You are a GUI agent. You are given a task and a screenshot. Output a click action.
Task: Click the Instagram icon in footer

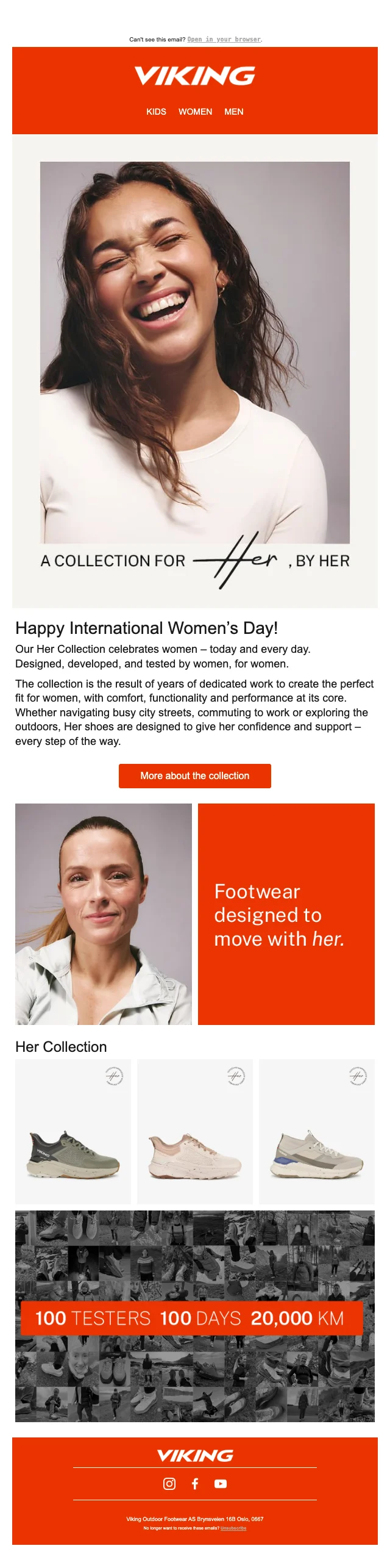tap(169, 1483)
